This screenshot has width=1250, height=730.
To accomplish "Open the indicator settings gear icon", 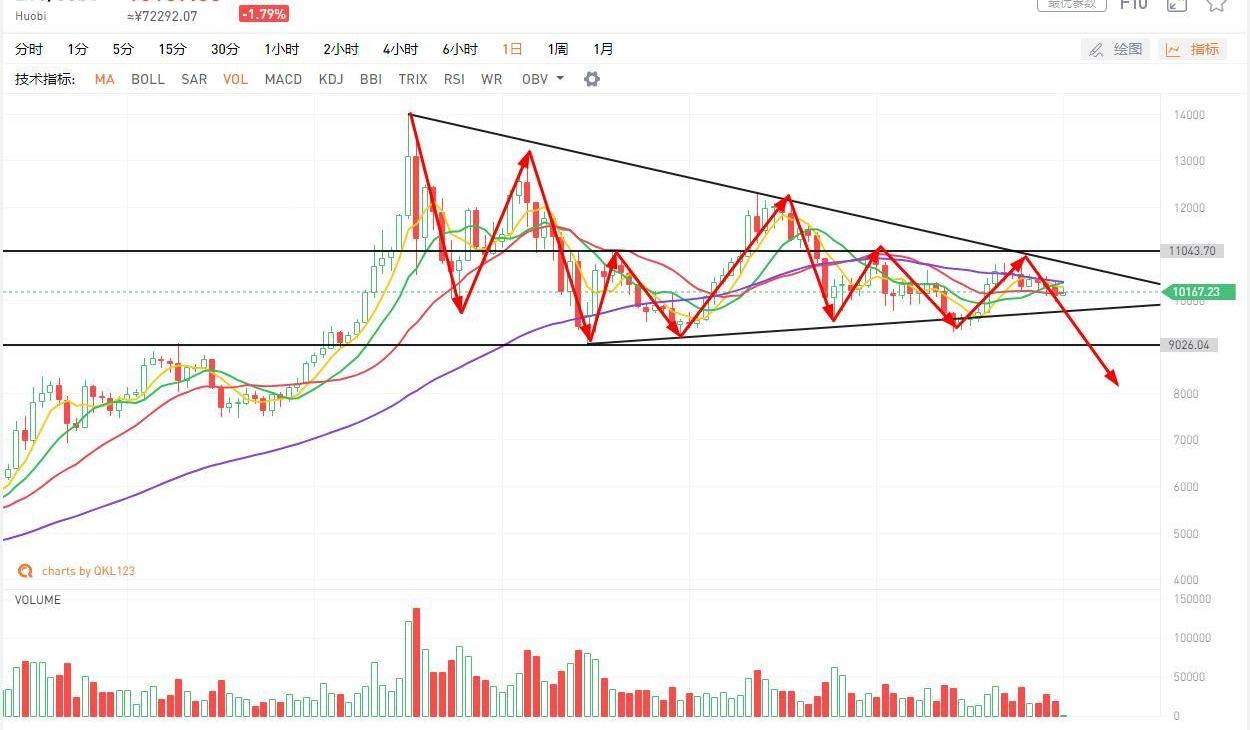I will 592,79.
